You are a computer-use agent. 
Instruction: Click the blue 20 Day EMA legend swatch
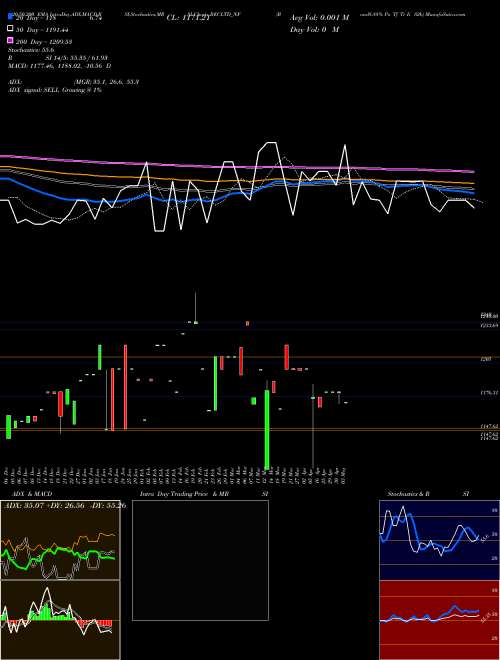11,18
